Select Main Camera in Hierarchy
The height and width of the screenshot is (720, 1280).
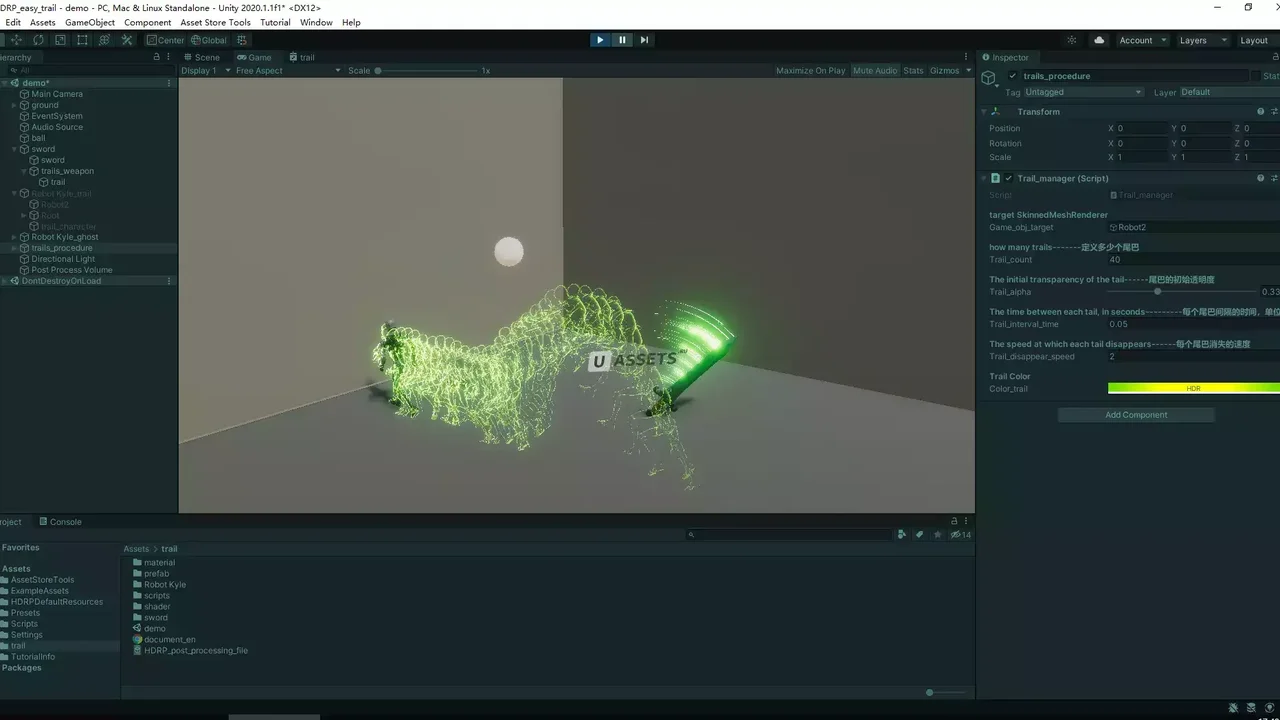[x=57, y=94]
